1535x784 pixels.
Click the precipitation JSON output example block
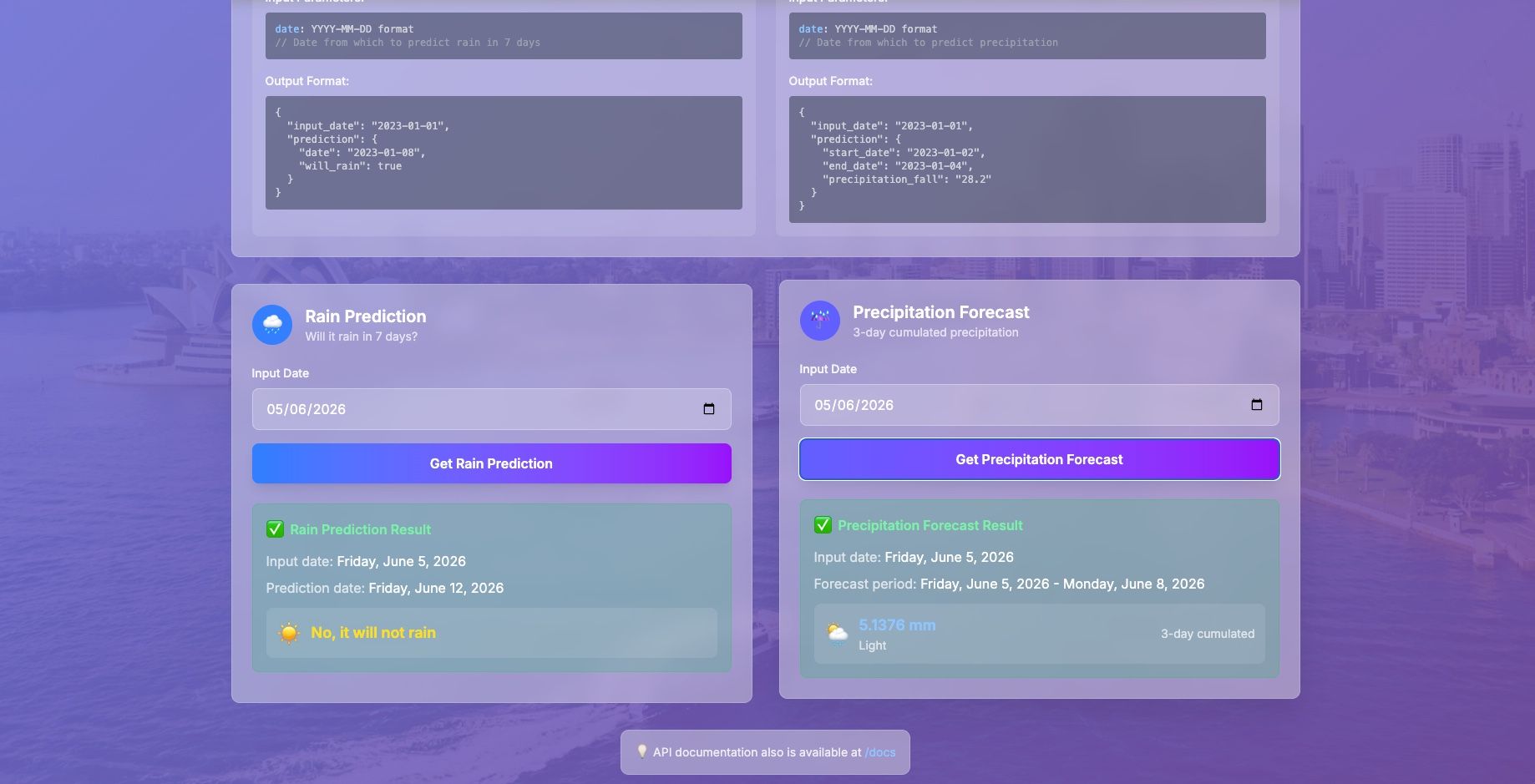coord(1027,159)
